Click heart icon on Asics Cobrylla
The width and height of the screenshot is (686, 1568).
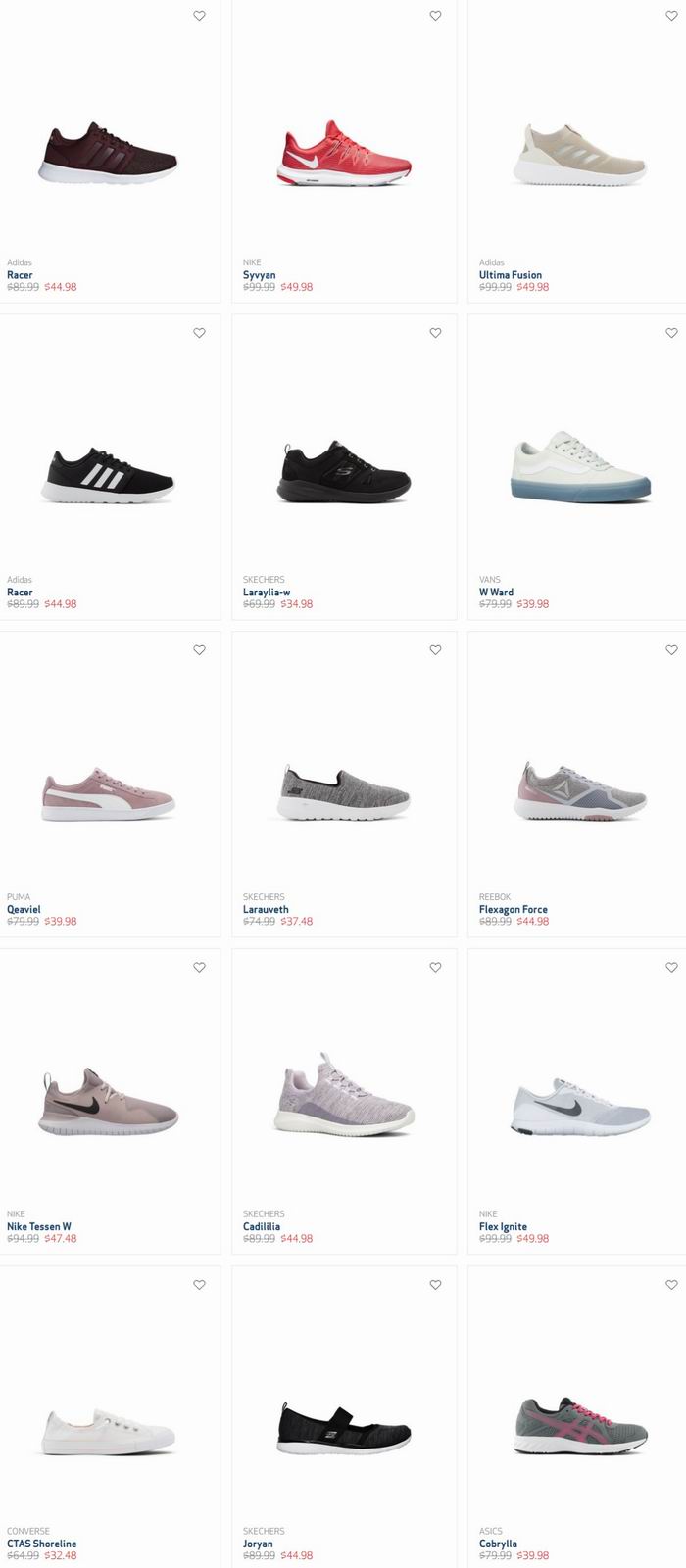(672, 1285)
